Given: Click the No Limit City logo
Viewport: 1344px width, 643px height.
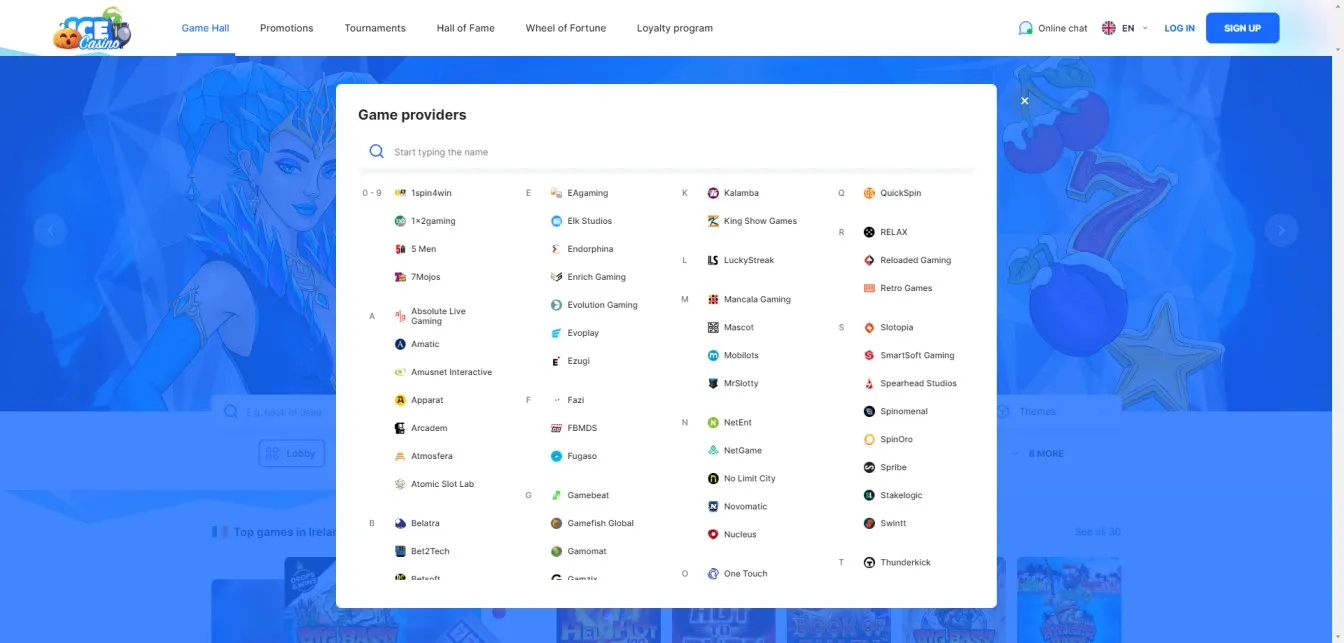Looking at the screenshot, I should (x=713, y=479).
